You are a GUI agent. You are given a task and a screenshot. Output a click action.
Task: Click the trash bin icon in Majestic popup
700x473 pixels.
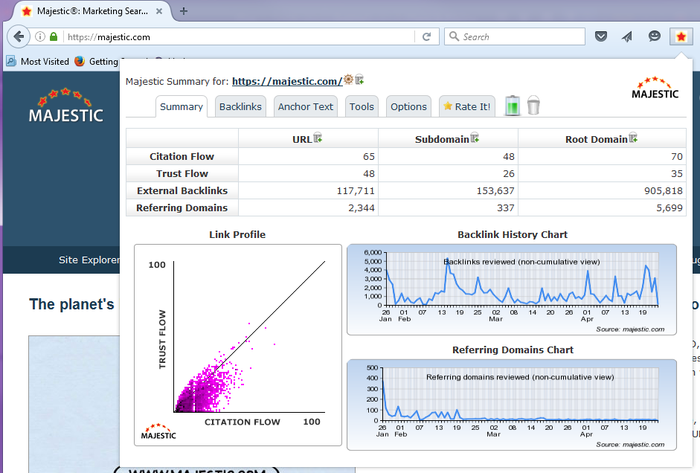[534, 106]
